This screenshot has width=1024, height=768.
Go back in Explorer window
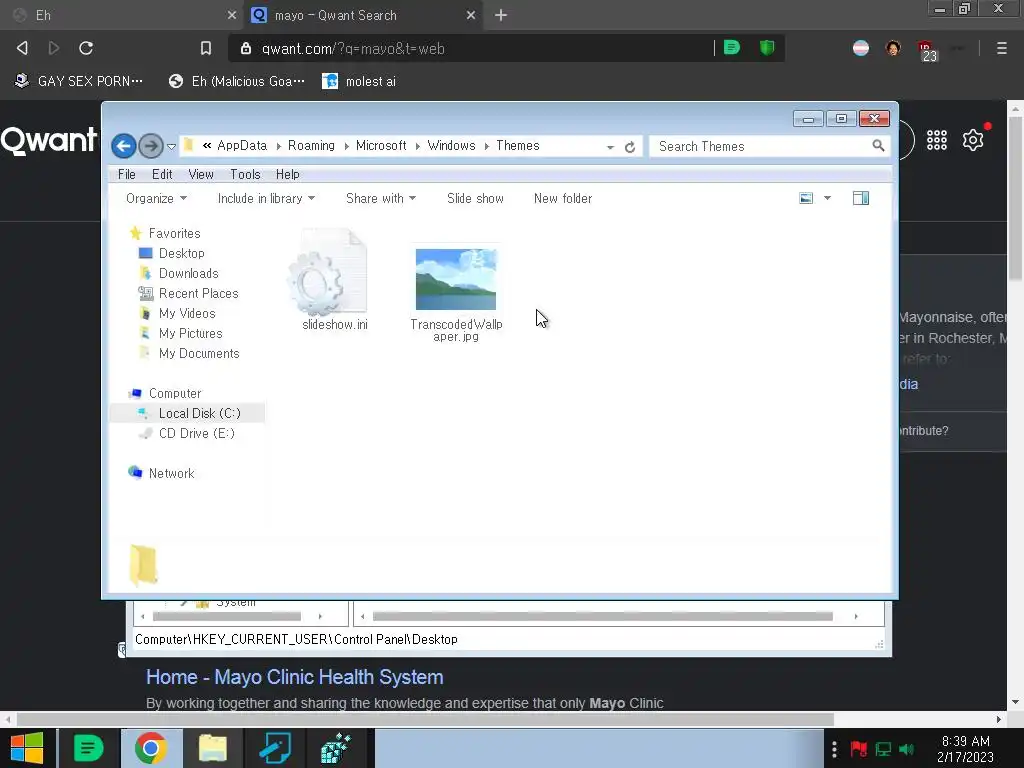tap(123, 146)
